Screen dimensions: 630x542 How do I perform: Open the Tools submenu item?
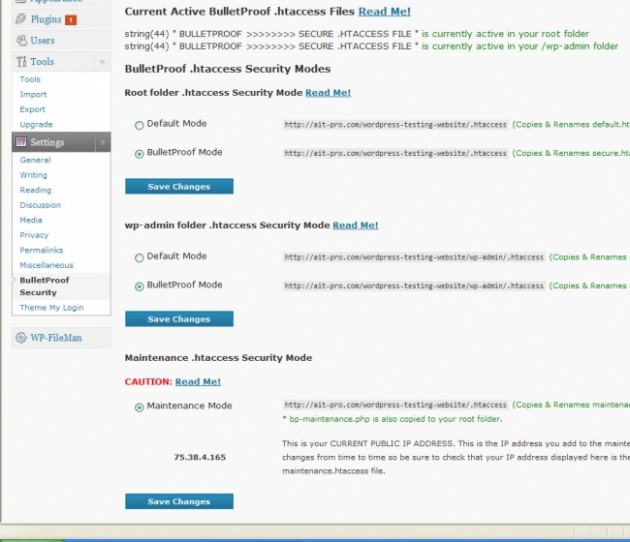tap(30, 79)
